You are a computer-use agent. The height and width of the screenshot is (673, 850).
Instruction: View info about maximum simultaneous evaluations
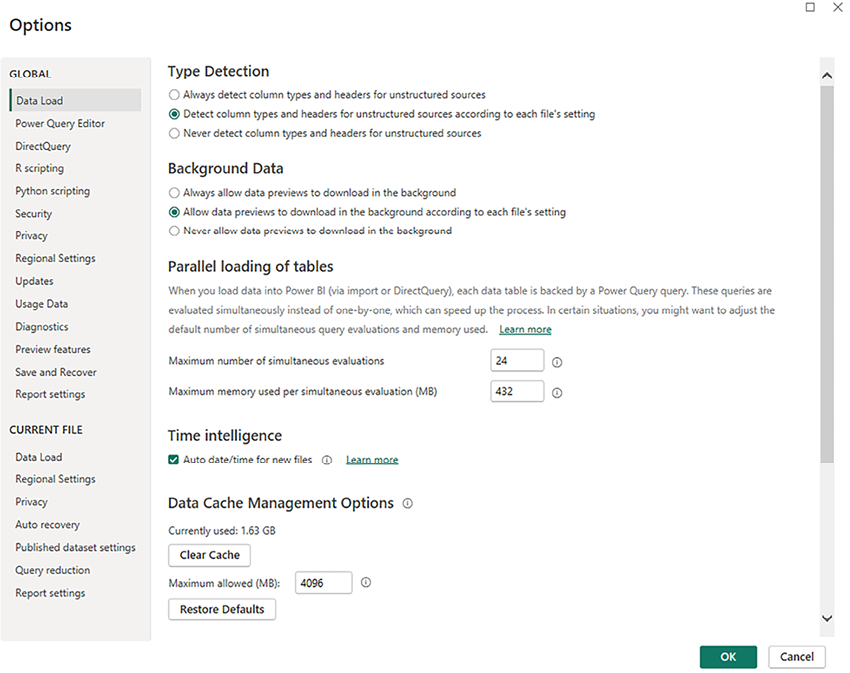pyautogui.click(x=557, y=362)
